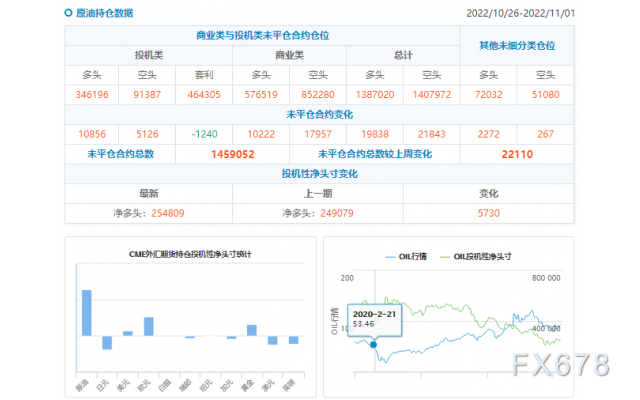Click value 1387020
Viewport: 640px width, 400px height.
pos(375,95)
